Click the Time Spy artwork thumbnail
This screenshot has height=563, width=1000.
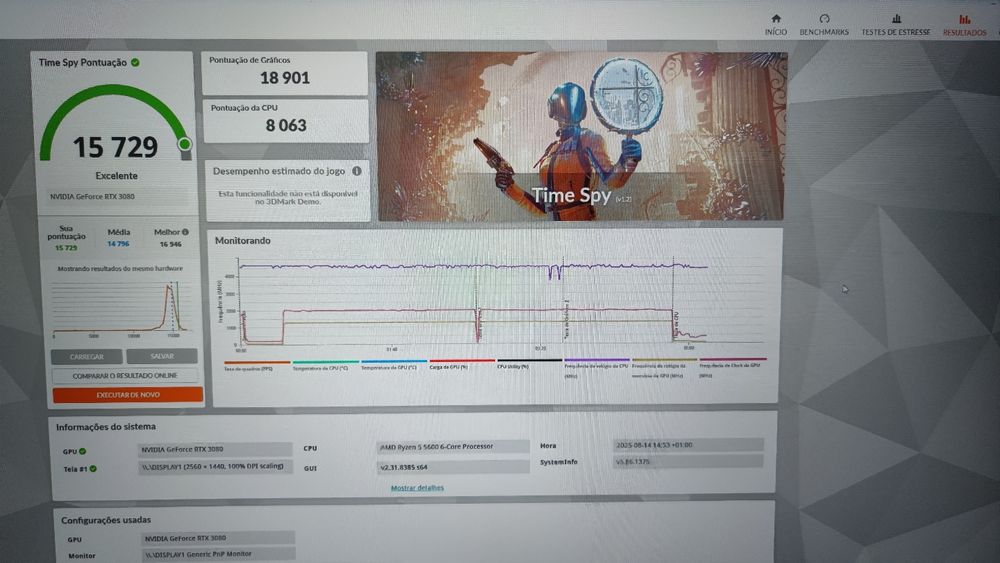click(x=581, y=136)
